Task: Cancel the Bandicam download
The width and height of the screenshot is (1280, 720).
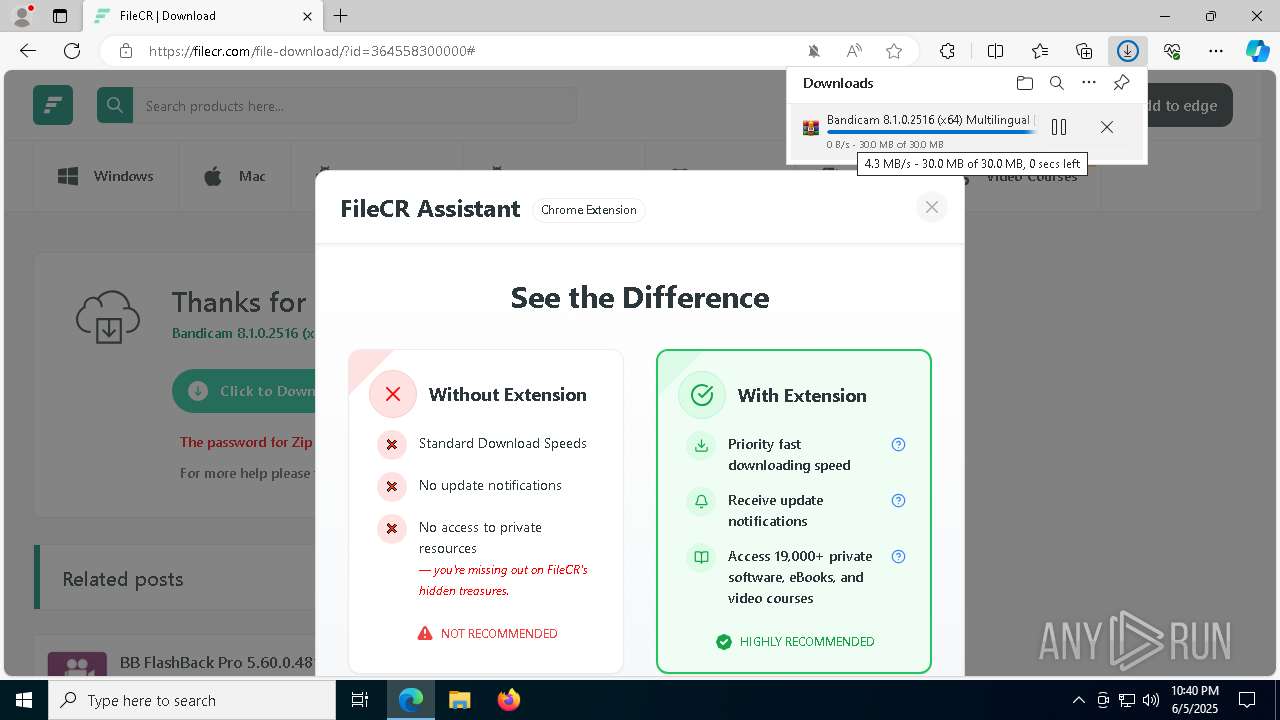Action: (x=1107, y=127)
